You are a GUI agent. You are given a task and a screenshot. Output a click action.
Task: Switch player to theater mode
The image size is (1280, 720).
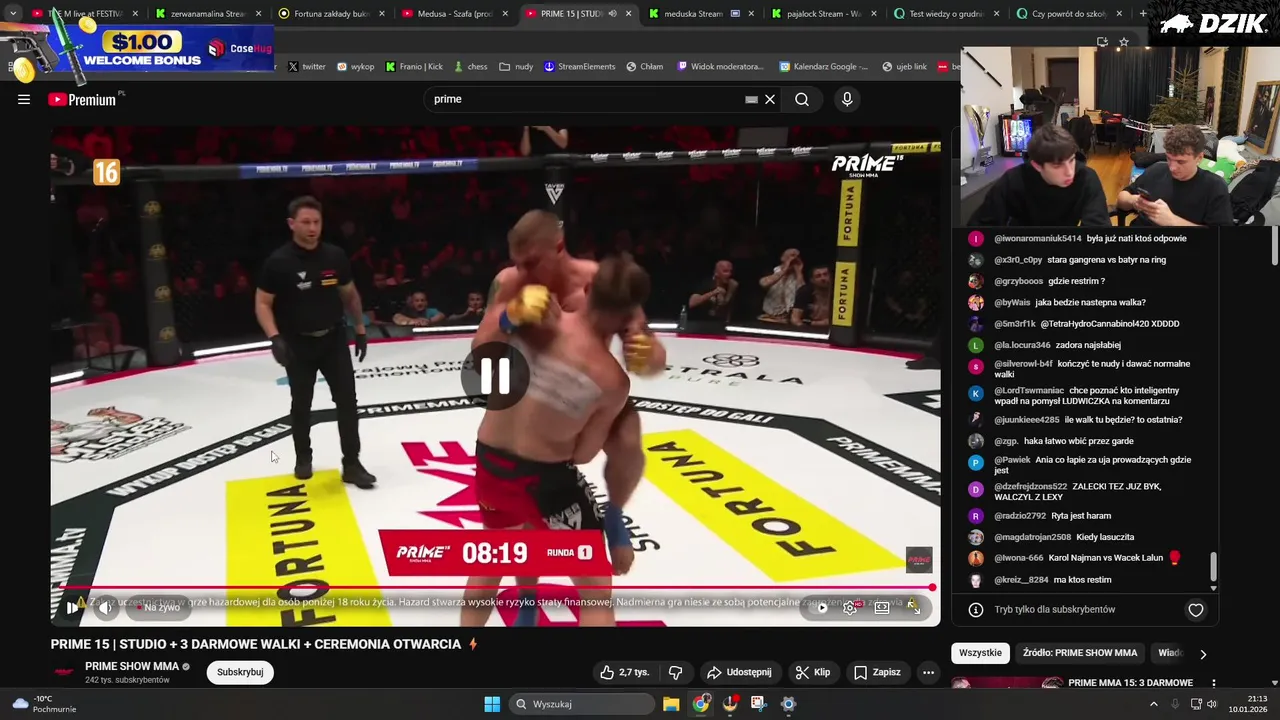[882, 607]
